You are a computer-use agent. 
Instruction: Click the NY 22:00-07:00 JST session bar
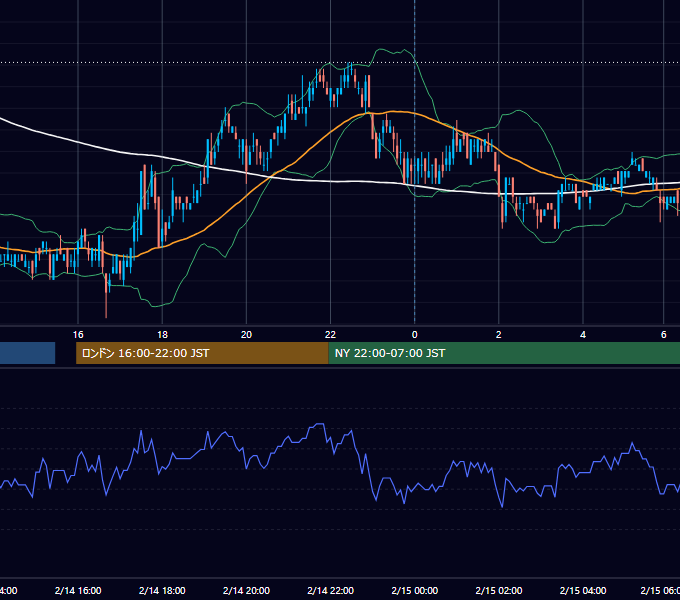point(504,353)
